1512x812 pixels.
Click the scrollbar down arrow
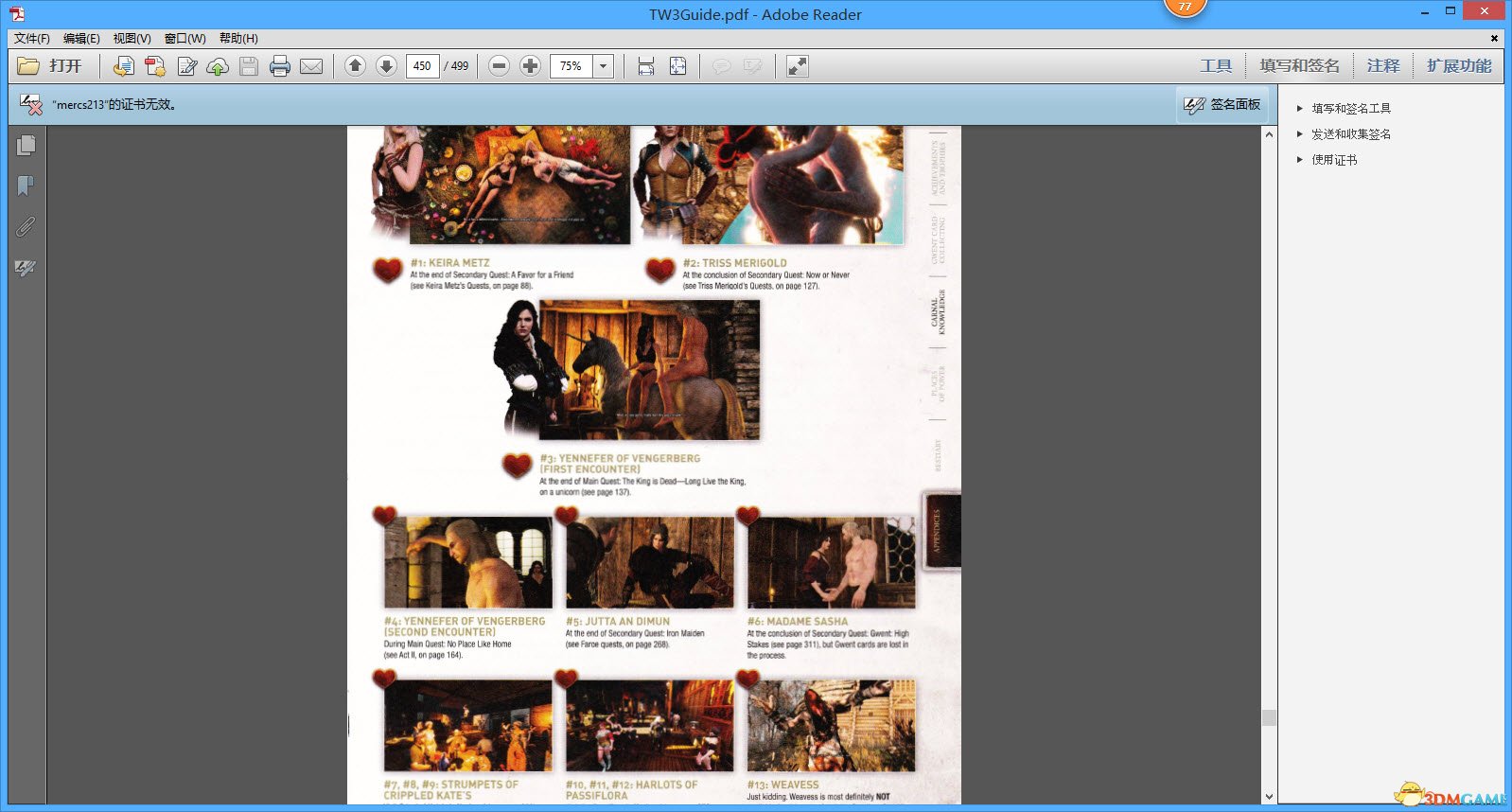coord(1269,797)
